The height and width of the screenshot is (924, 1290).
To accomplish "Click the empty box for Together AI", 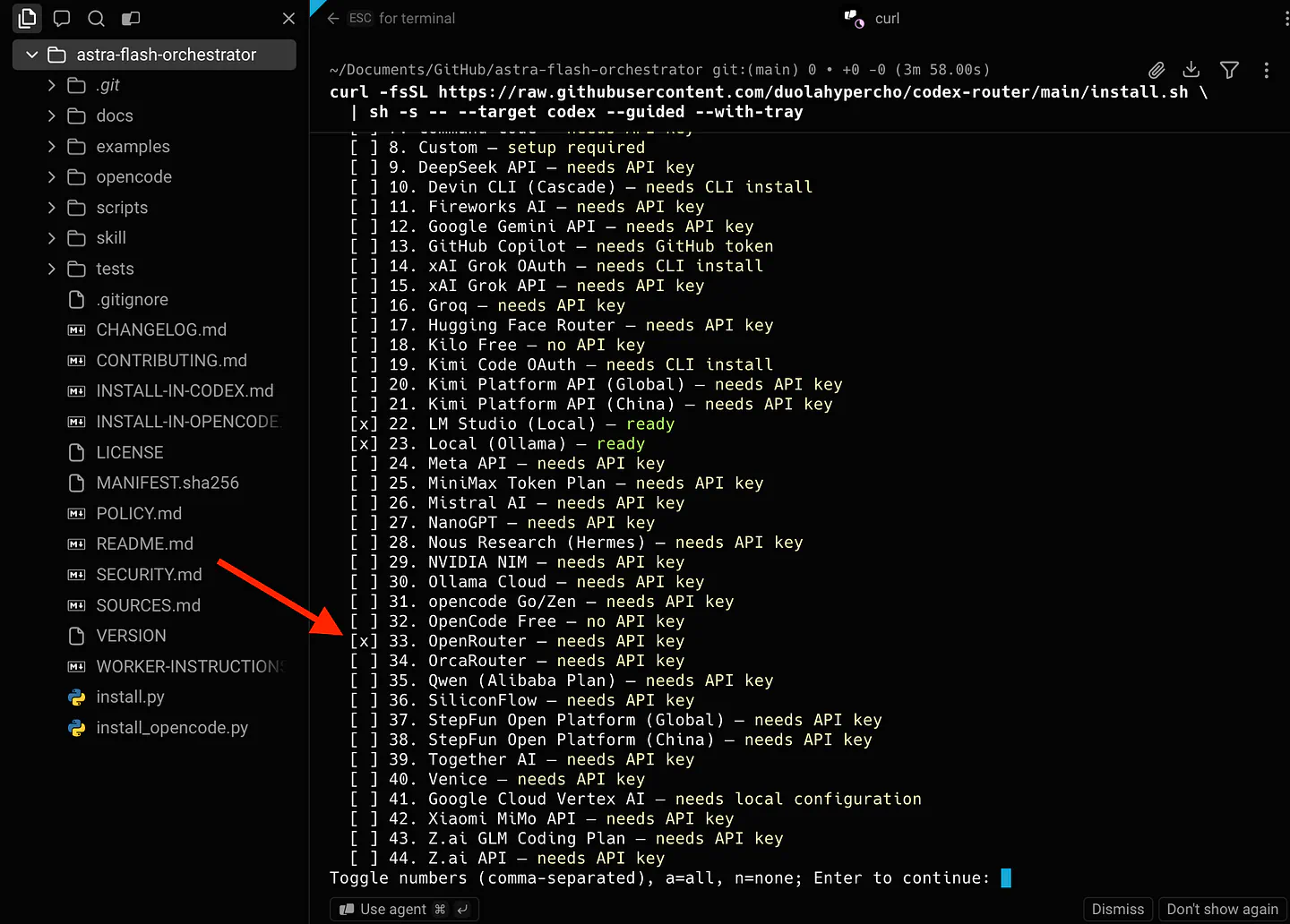I will (364, 759).
